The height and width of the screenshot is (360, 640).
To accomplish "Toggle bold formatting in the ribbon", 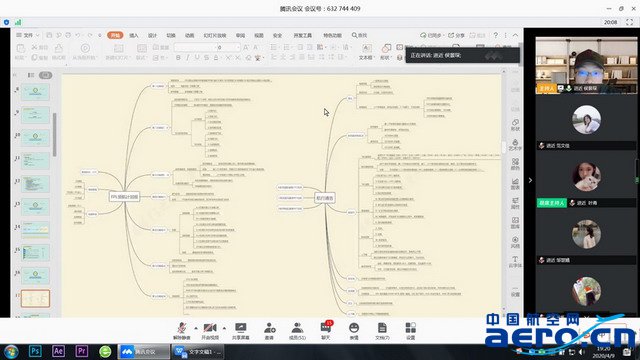I will tap(178, 58).
